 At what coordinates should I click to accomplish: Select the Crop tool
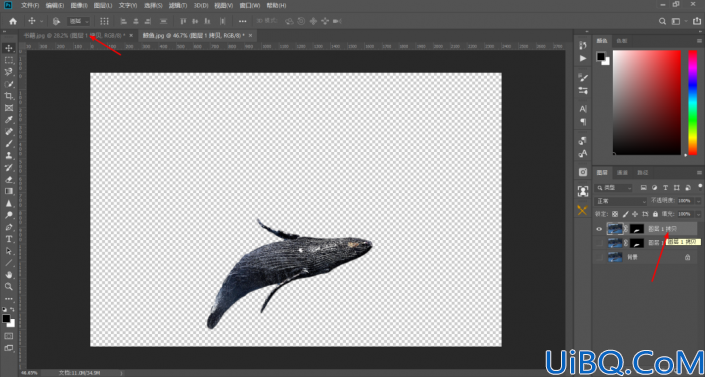(9, 96)
